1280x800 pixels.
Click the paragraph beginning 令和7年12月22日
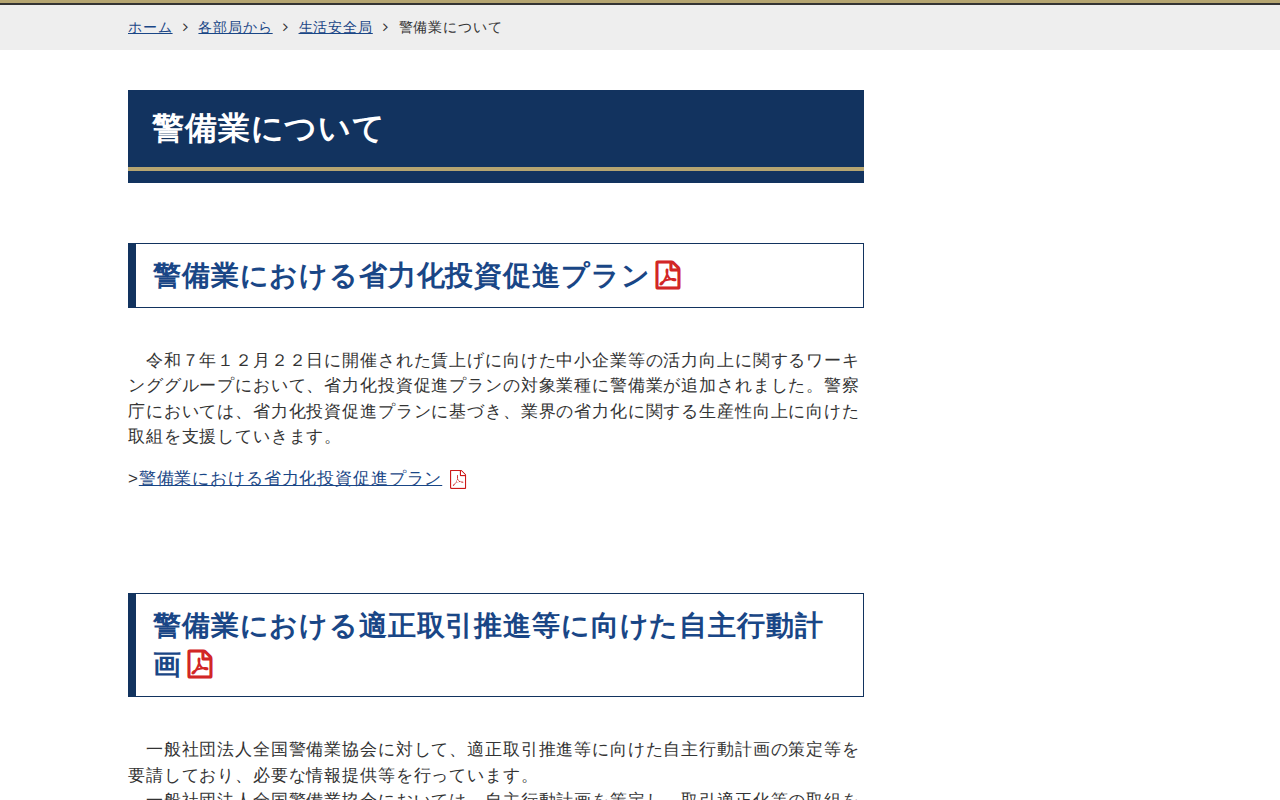[494, 398]
